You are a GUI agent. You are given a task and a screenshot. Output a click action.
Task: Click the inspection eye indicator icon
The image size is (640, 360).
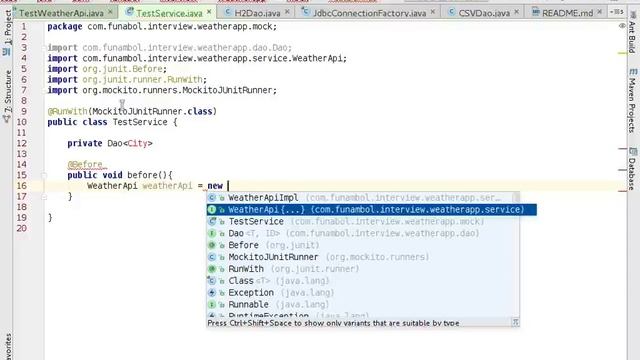pyautogui.click(x=622, y=26)
